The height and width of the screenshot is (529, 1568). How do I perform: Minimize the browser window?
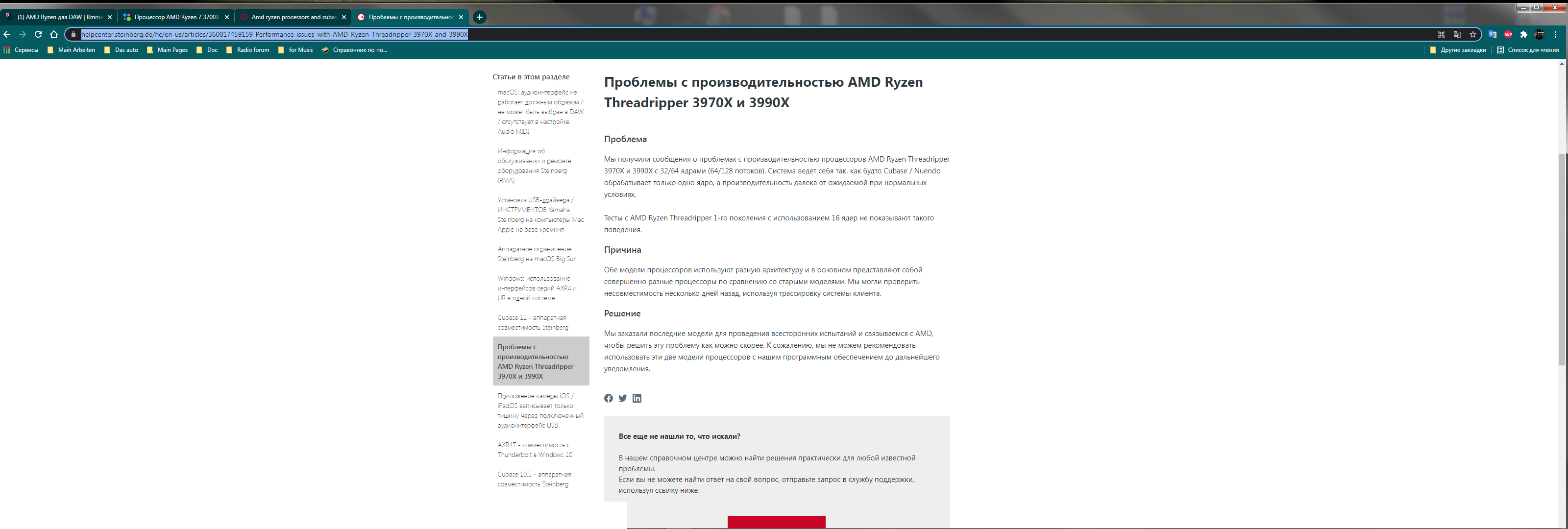tap(1523, 7)
